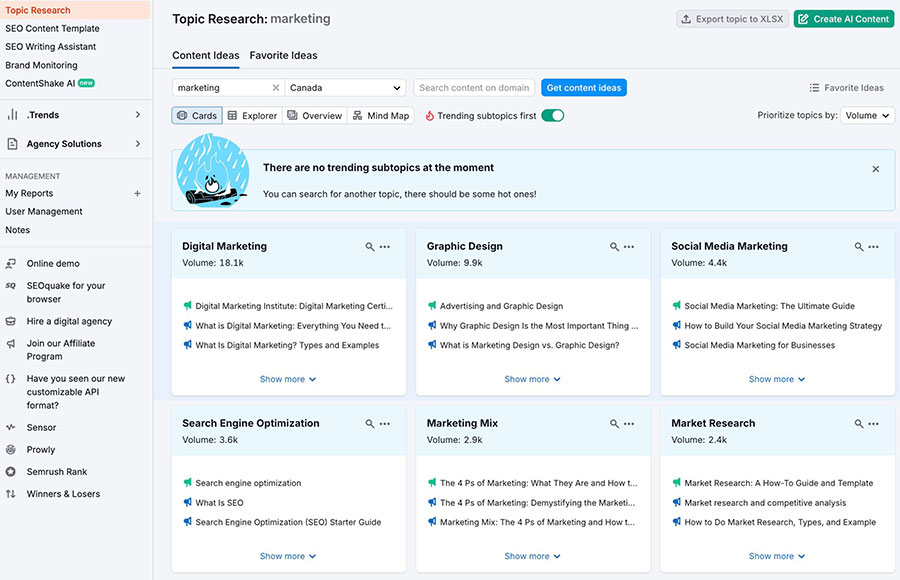900x580 pixels.
Task: Open more options on Search Engine Optimization card
Action: (x=385, y=424)
